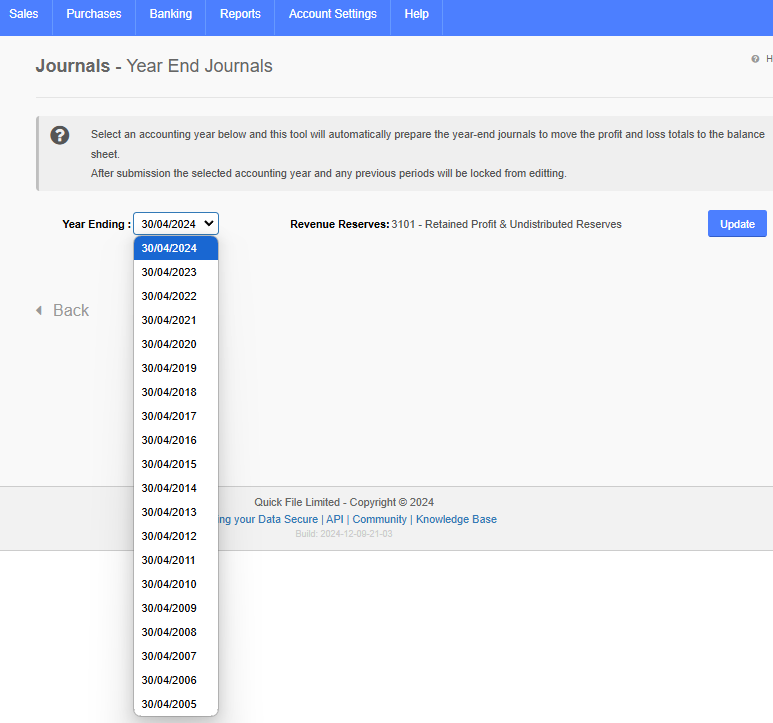Select 30/04/2023 year ending option
Image resolution: width=773 pixels, height=723 pixels.
176,272
